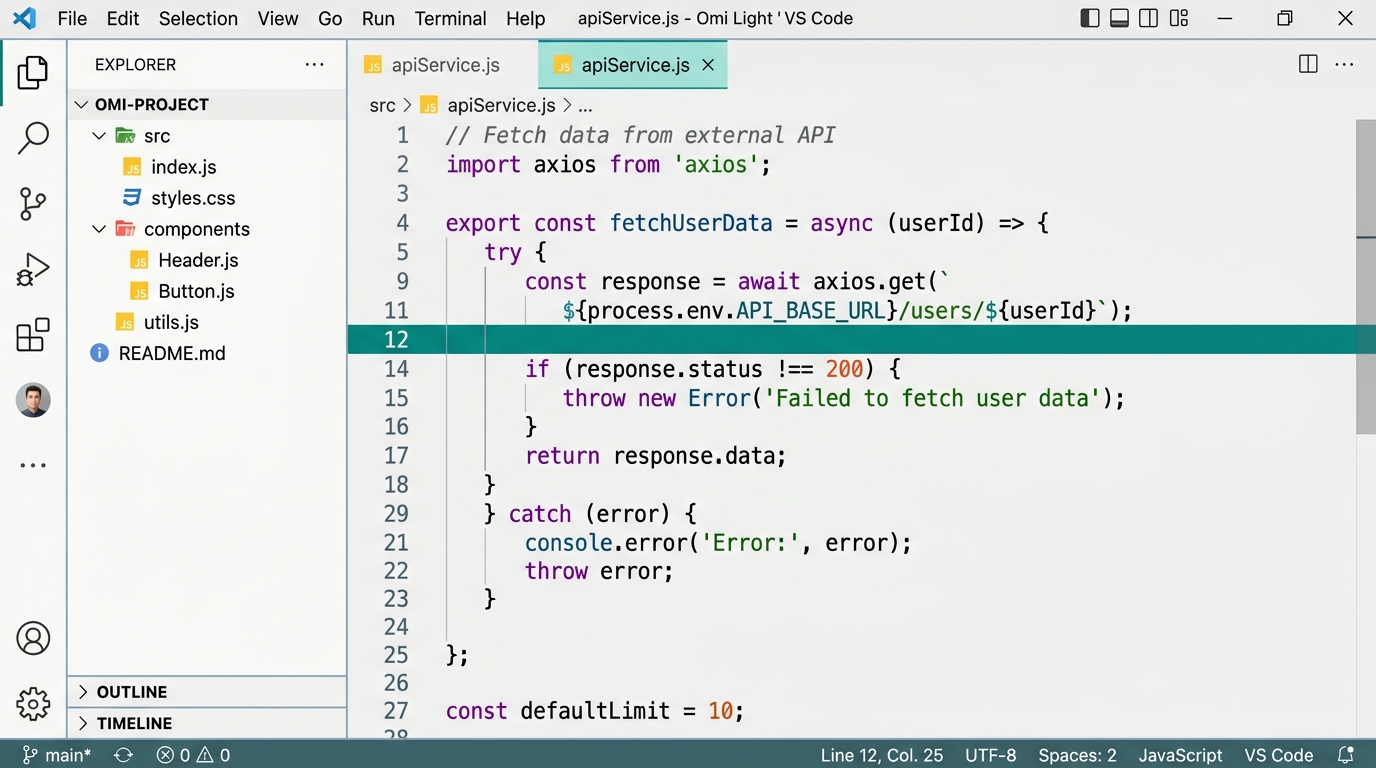This screenshot has height=768, width=1376.
Task: Toggle Secondary Side Bar visibility
Action: 1149,18
